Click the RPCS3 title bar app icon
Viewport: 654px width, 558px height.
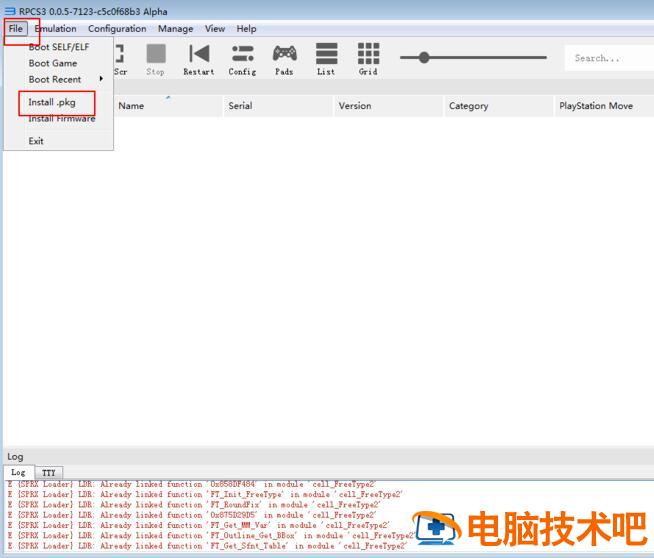(10, 11)
